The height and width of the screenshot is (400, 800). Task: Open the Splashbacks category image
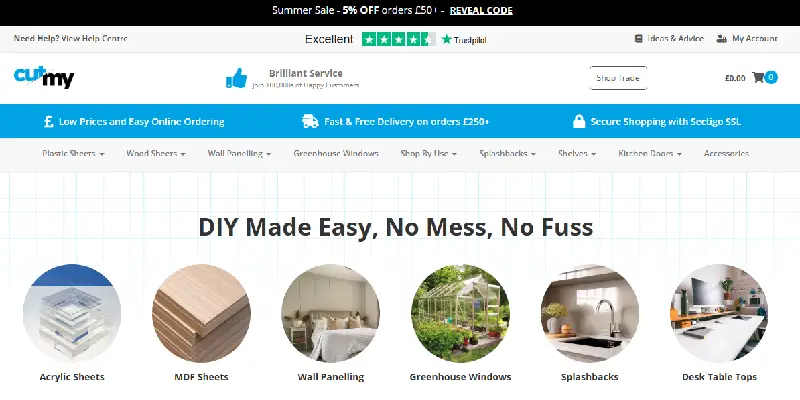click(590, 313)
